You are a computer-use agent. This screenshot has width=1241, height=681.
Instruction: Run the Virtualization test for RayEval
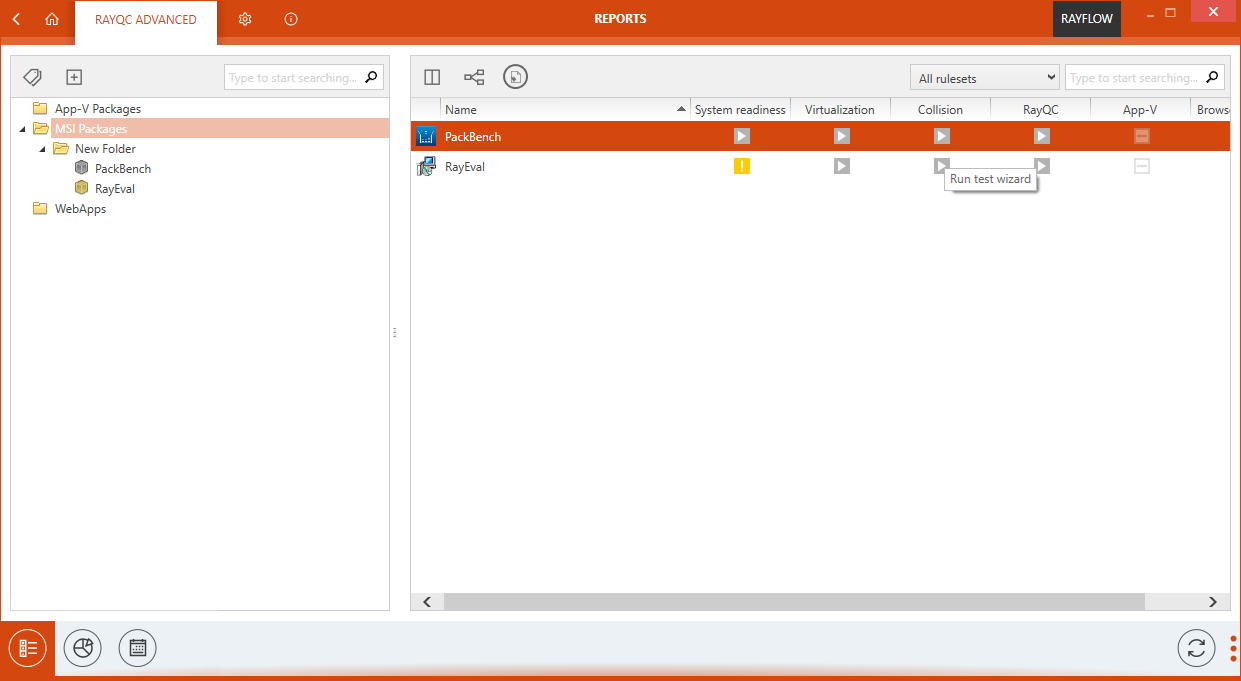click(841, 166)
